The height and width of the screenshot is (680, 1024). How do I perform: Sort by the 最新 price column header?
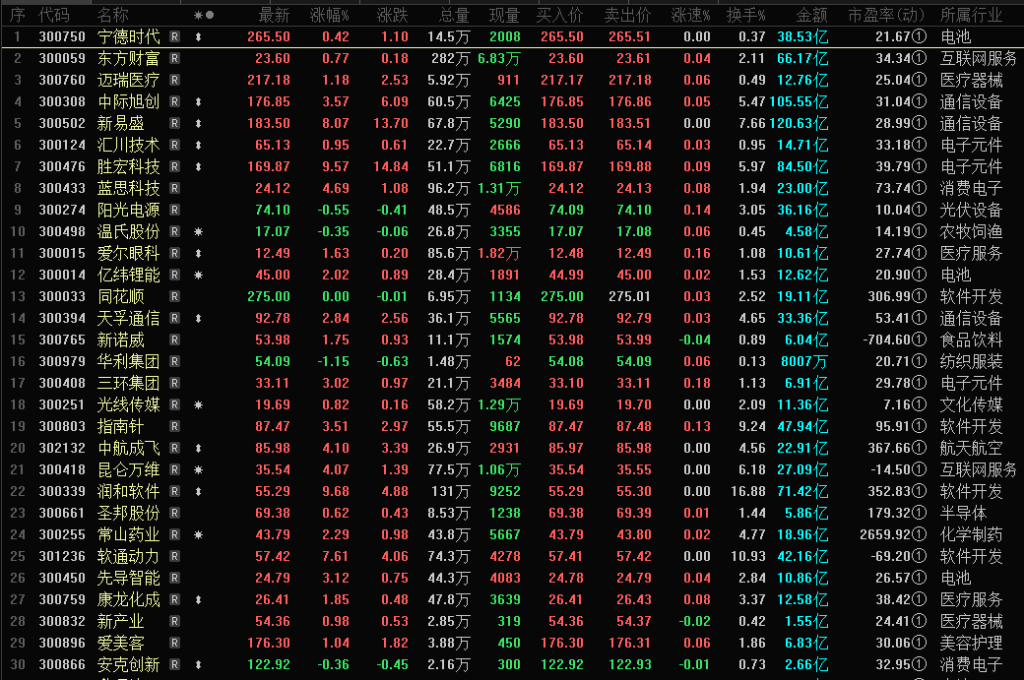tap(274, 15)
